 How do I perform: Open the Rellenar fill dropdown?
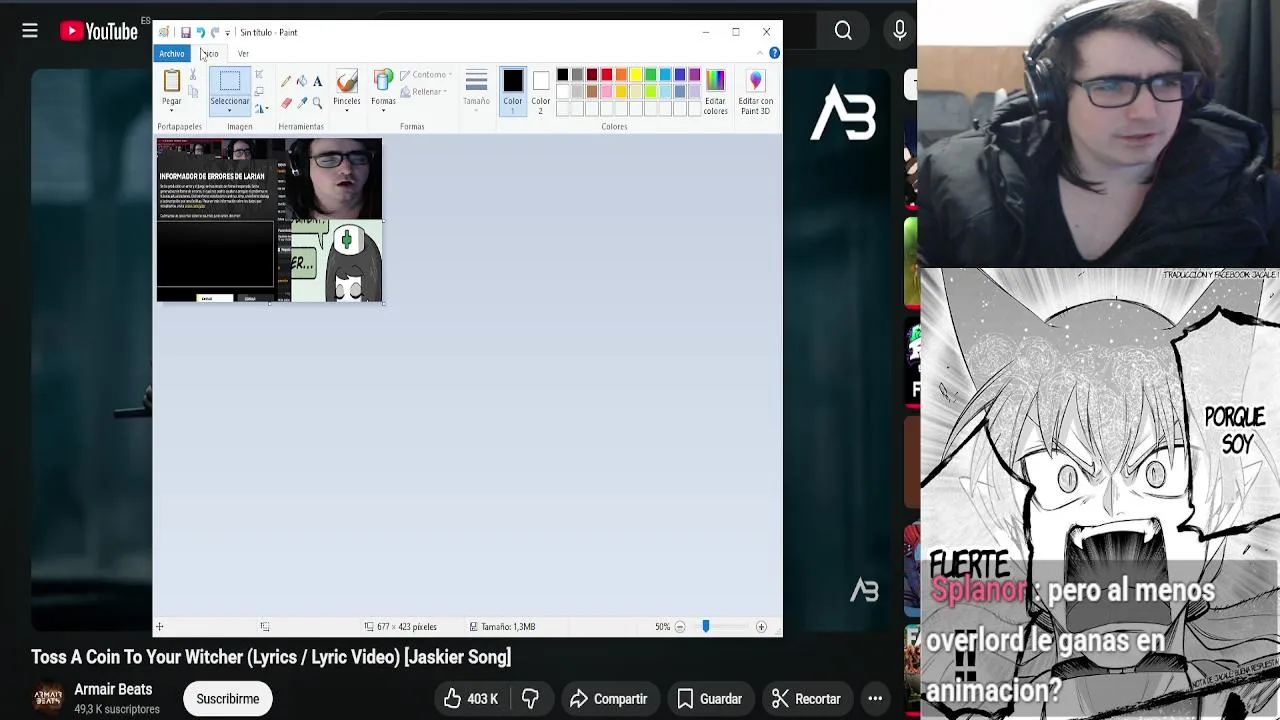point(424,92)
